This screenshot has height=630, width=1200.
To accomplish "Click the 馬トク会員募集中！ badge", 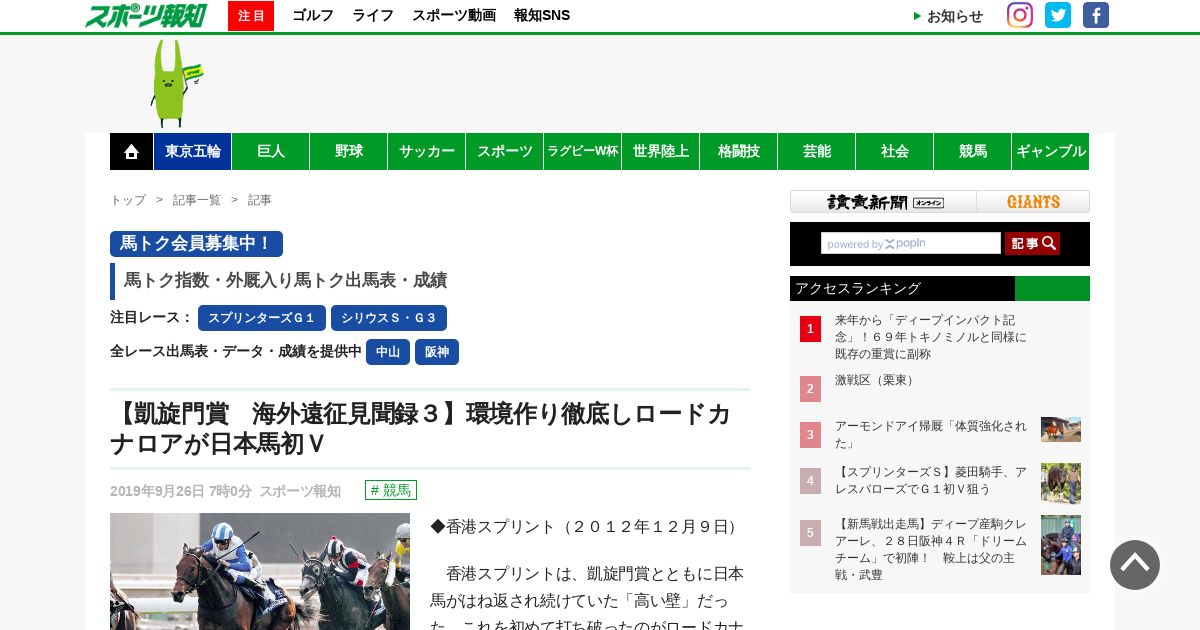I will click(x=196, y=244).
